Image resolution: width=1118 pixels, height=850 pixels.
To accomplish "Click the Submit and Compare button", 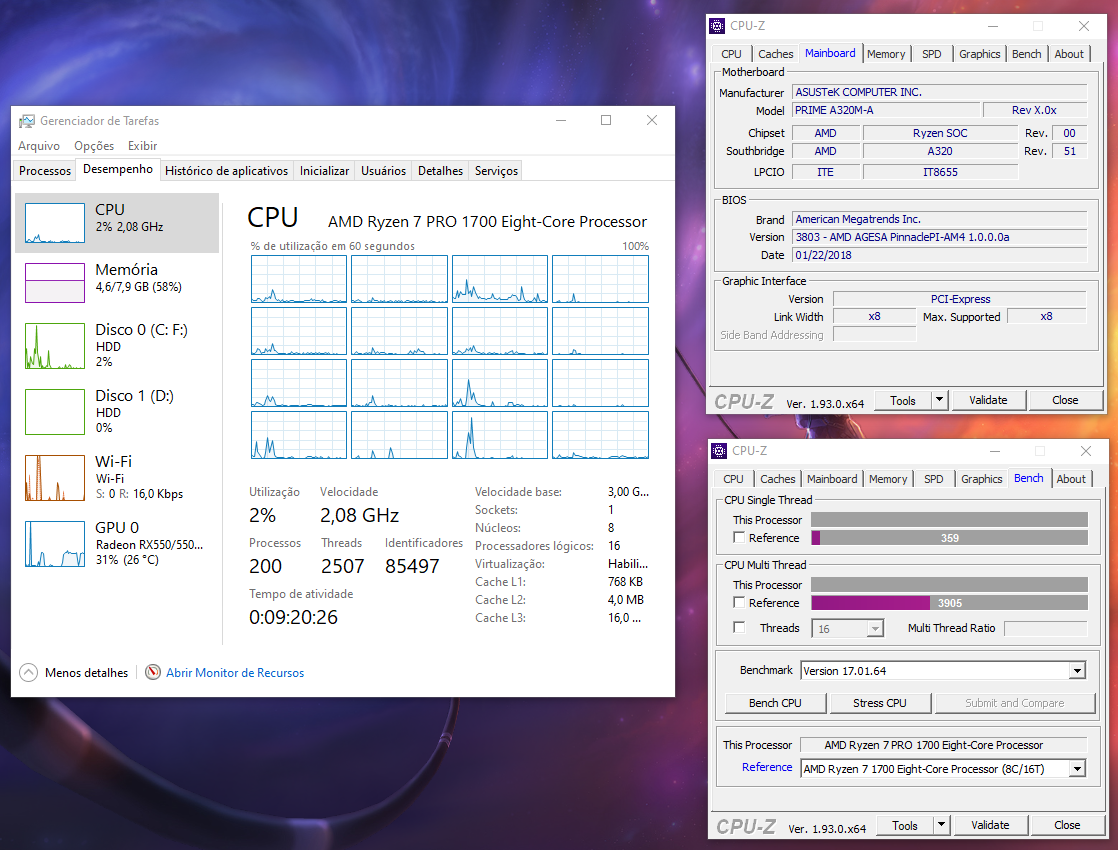I will (x=1015, y=703).
